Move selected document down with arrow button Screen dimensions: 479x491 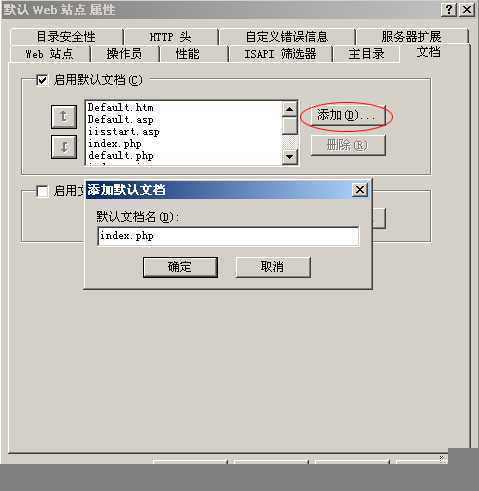tap(64, 147)
